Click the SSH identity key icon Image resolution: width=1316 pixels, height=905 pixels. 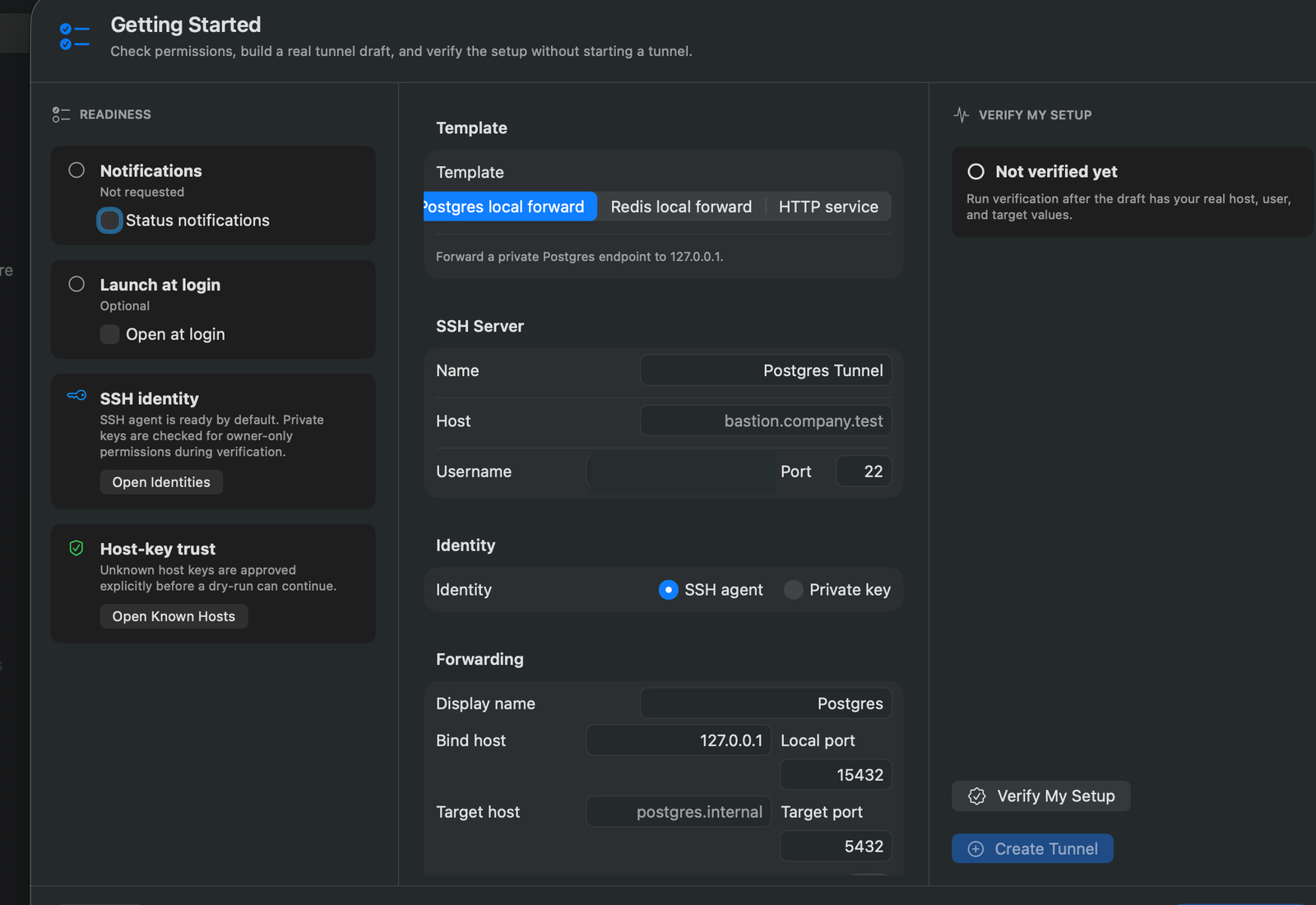[x=76, y=396]
